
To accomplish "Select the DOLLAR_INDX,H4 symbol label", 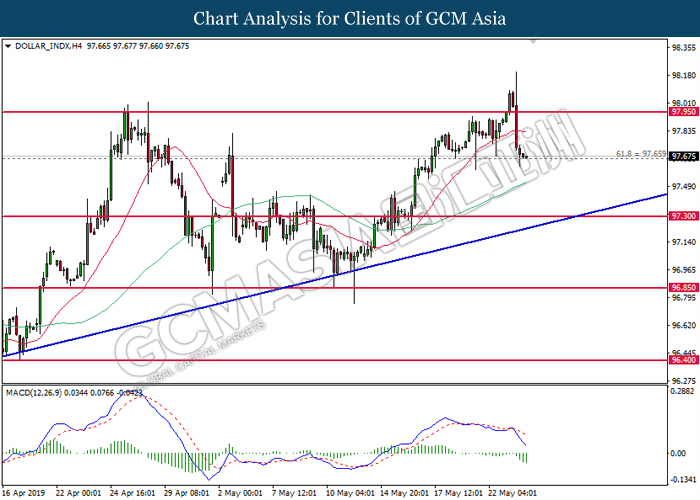I will (x=44, y=46).
